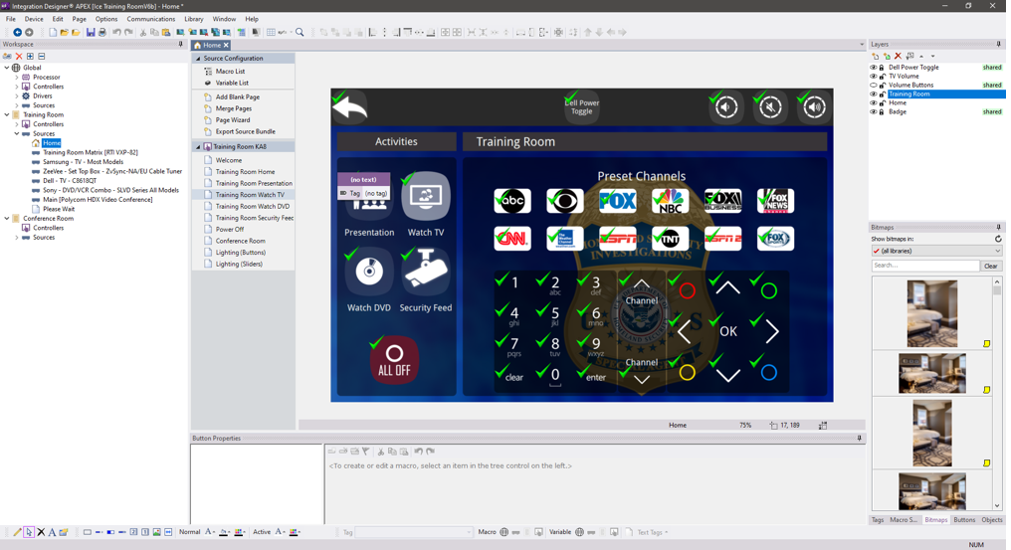Click the add new layer icon in Layers panel
The width and height of the screenshot is (1011, 550).
click(x=875, y=56)
